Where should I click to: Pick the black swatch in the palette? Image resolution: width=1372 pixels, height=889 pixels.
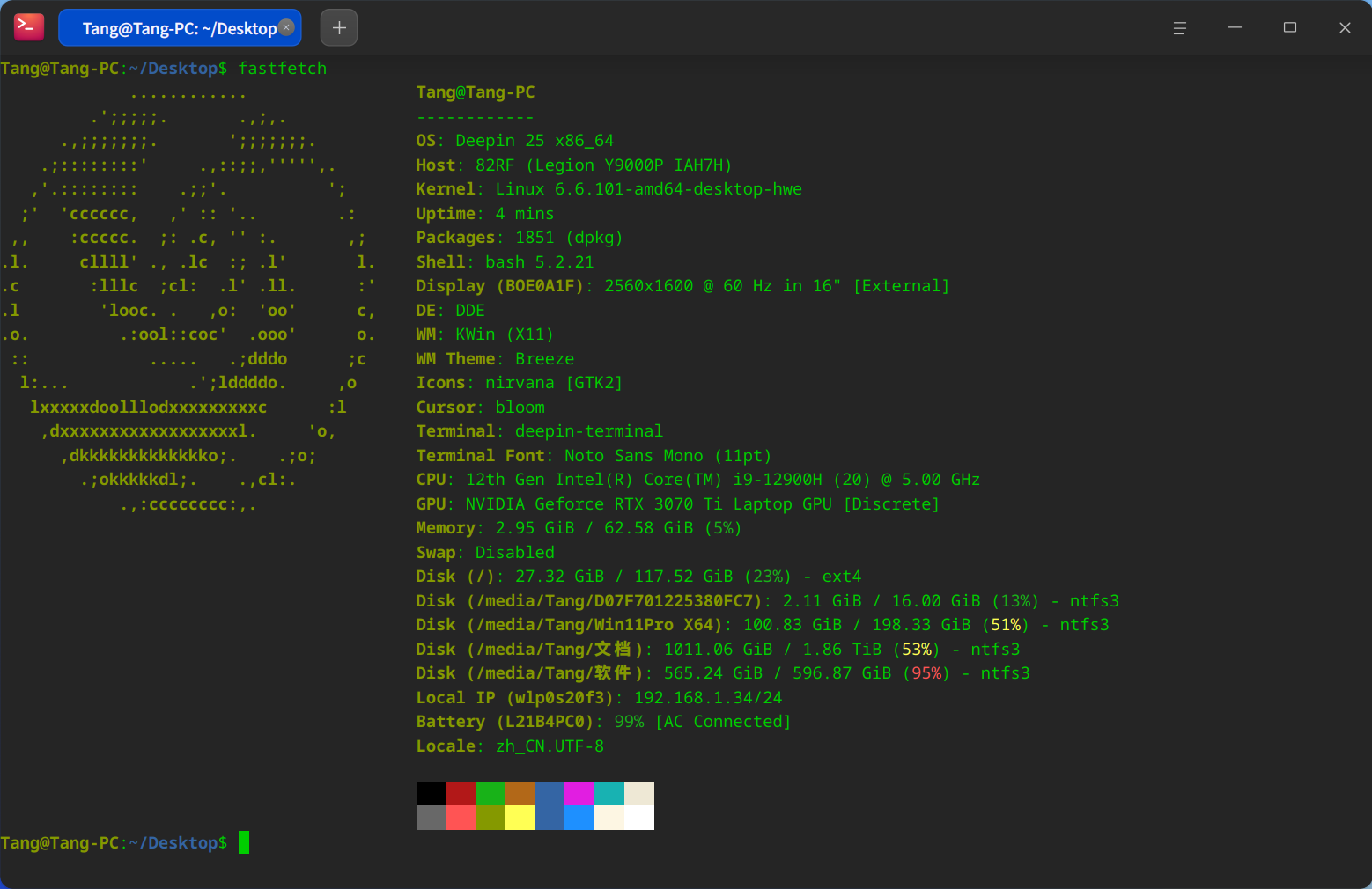[432, 794]
